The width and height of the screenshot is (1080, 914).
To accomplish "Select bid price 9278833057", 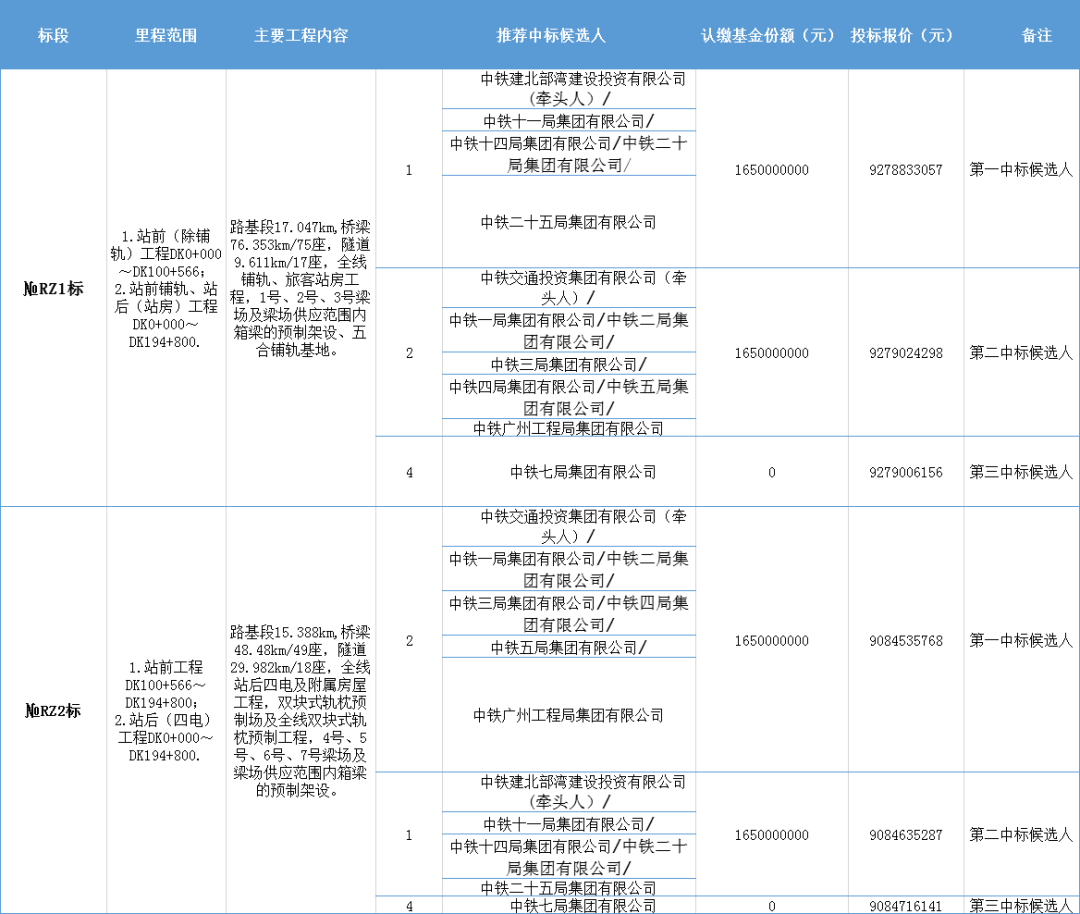I will [x=906, y=169].
